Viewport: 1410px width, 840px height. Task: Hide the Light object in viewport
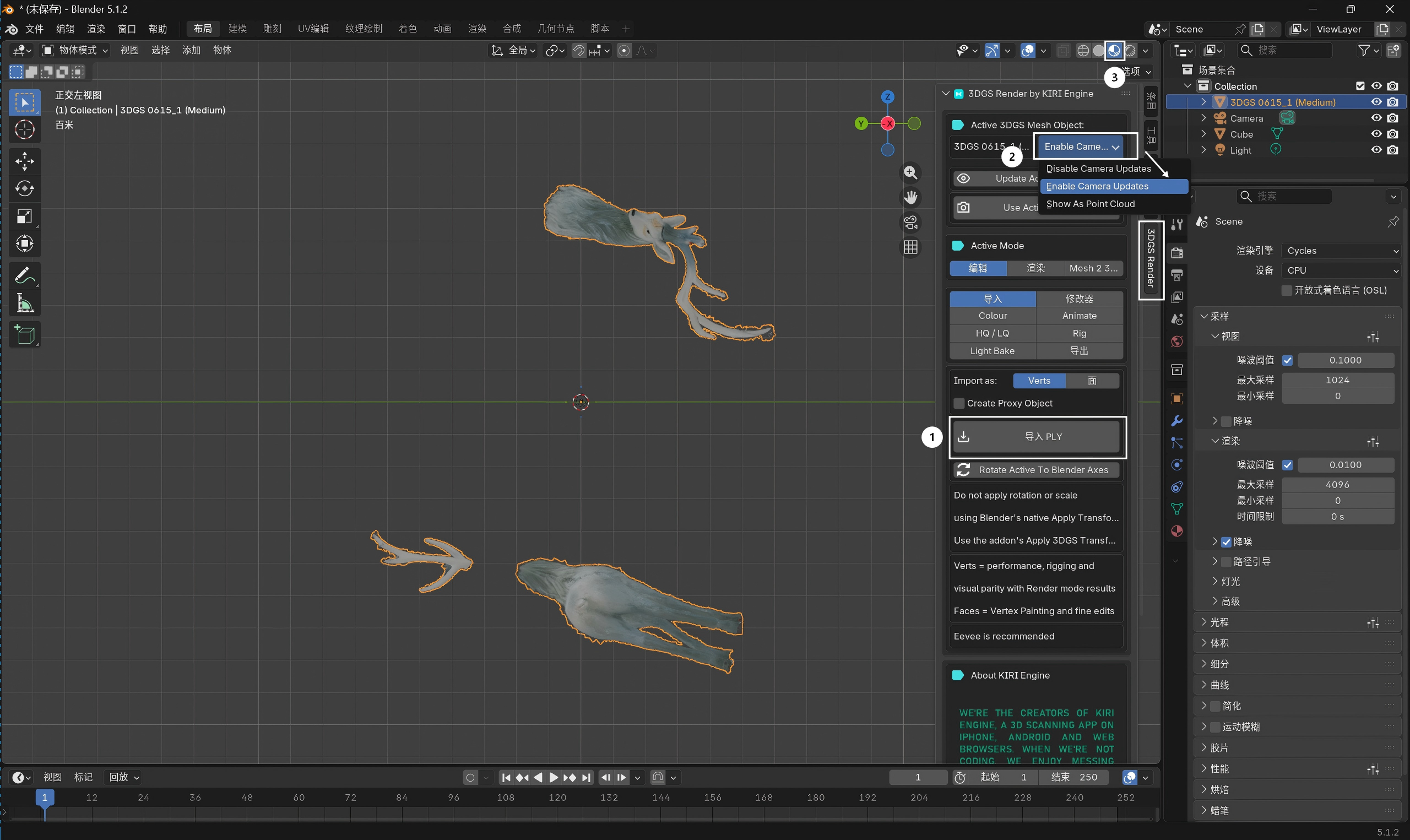tap(1376, 150)
